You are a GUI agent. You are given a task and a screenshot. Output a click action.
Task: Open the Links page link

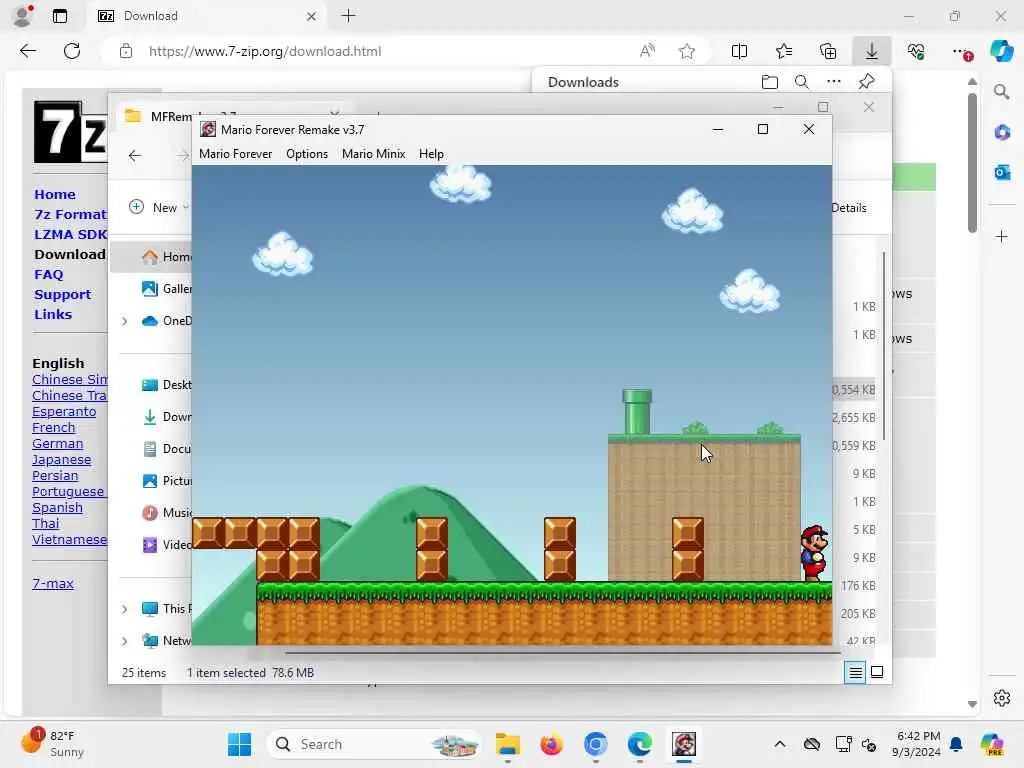[53, 314]
